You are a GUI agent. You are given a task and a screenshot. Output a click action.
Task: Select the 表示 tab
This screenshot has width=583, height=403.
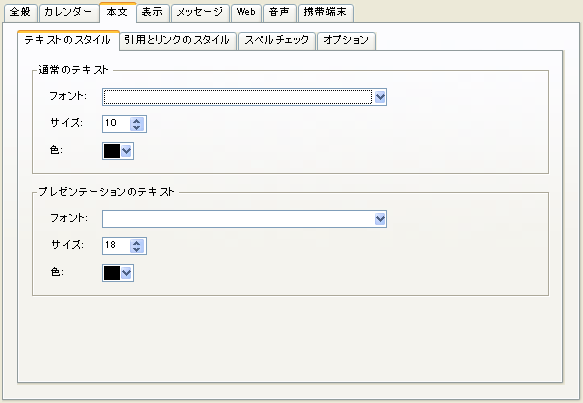(152, 12)
